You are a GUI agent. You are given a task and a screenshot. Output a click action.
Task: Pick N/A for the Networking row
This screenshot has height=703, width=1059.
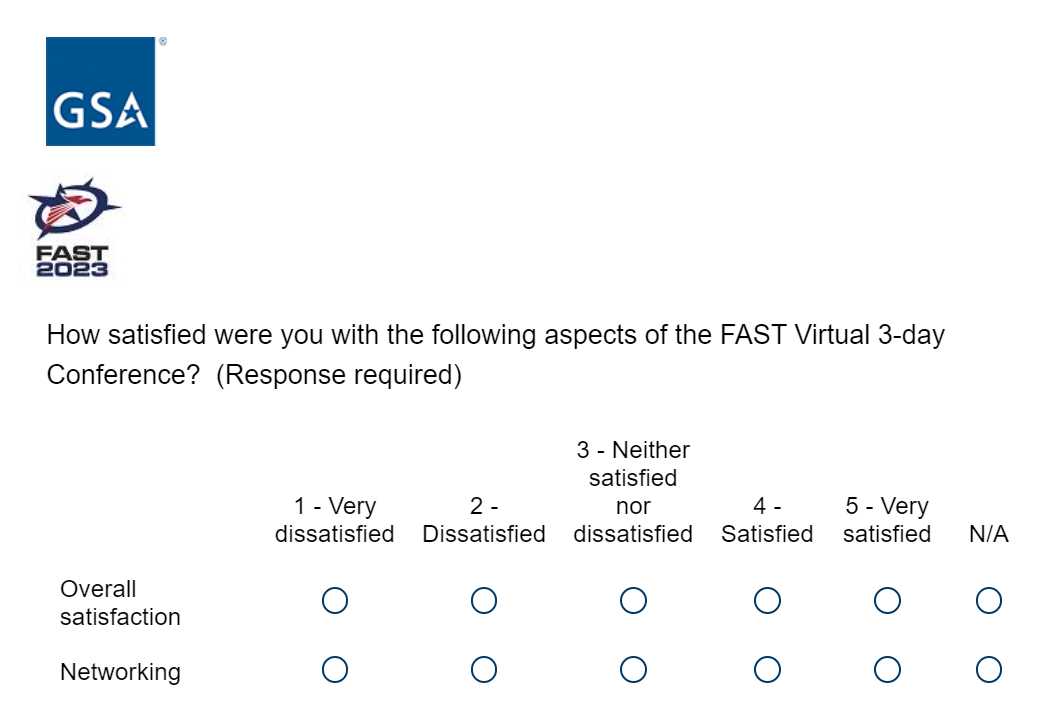(x=989, y=670)
